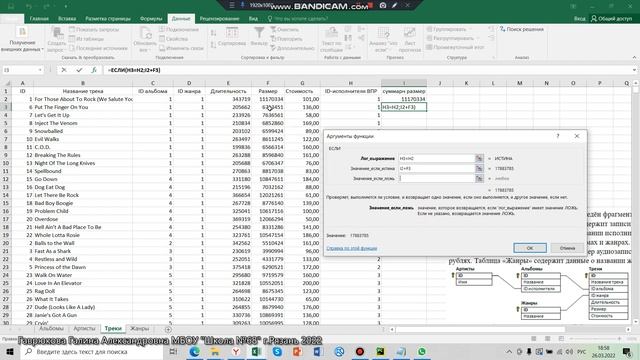Open the Вид ribbon tab

pyautogui.click(x=253, y=18)
